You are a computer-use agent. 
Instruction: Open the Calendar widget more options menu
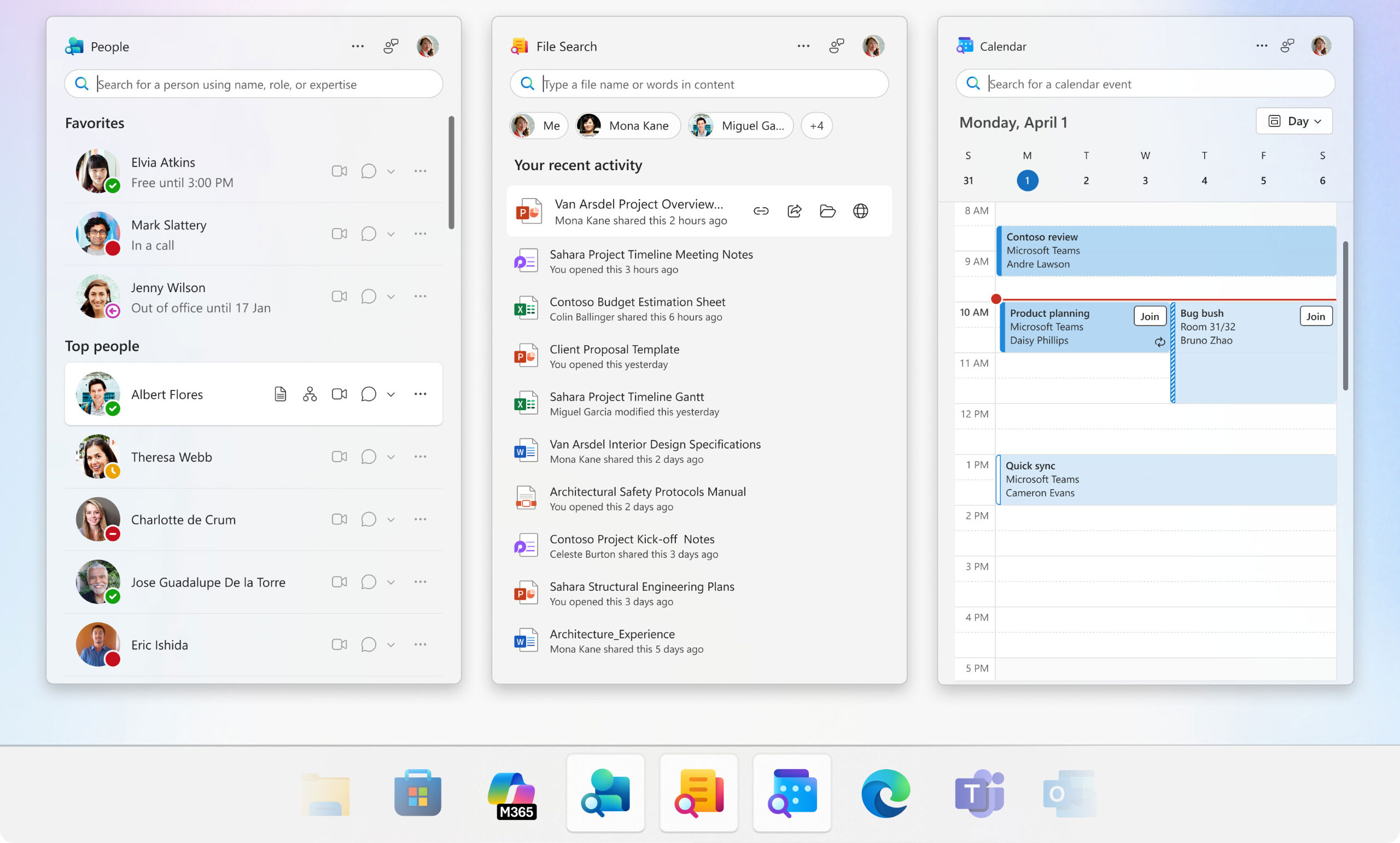coord(1262,46)
